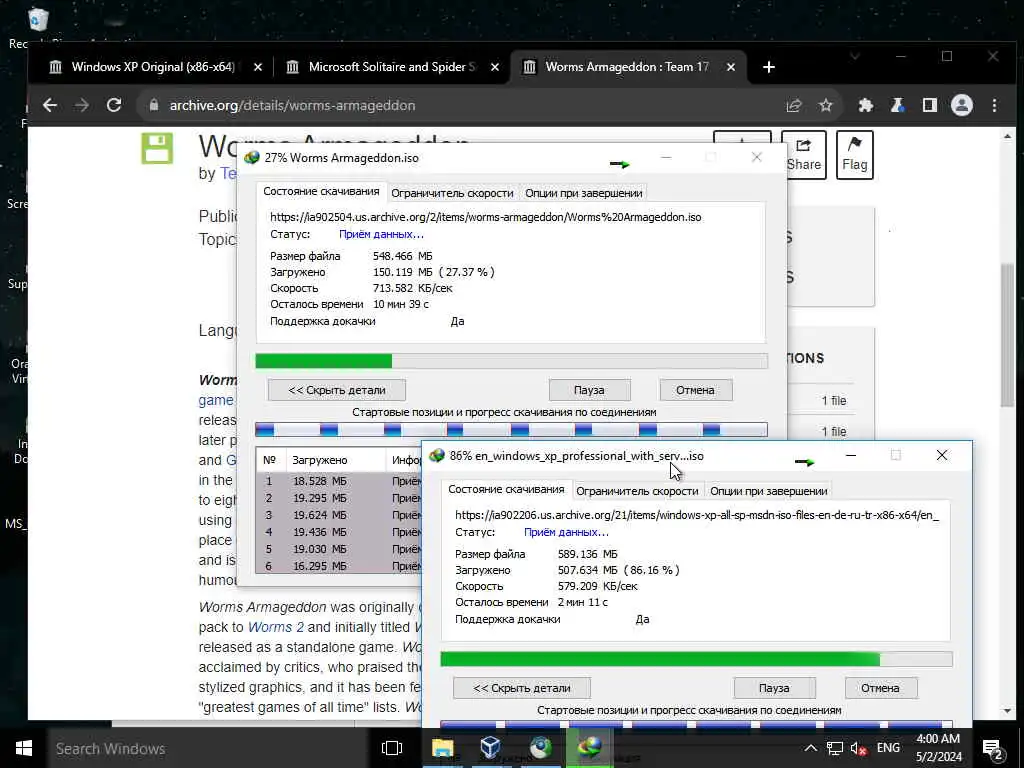Bookmark this page with star icon
1024x768 pixels.
(x=825, y=105)
